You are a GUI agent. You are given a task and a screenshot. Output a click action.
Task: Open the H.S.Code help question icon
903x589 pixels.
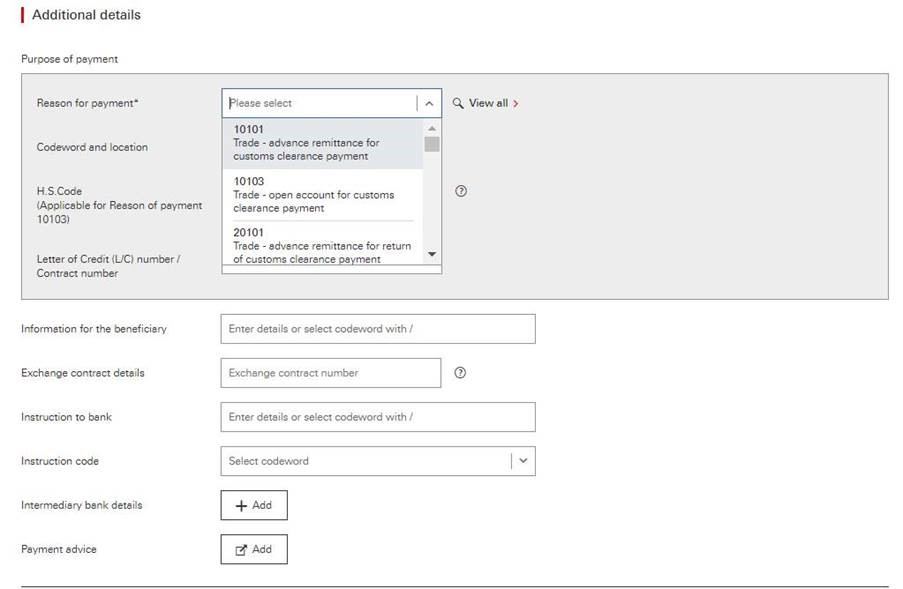pos(461,191)
